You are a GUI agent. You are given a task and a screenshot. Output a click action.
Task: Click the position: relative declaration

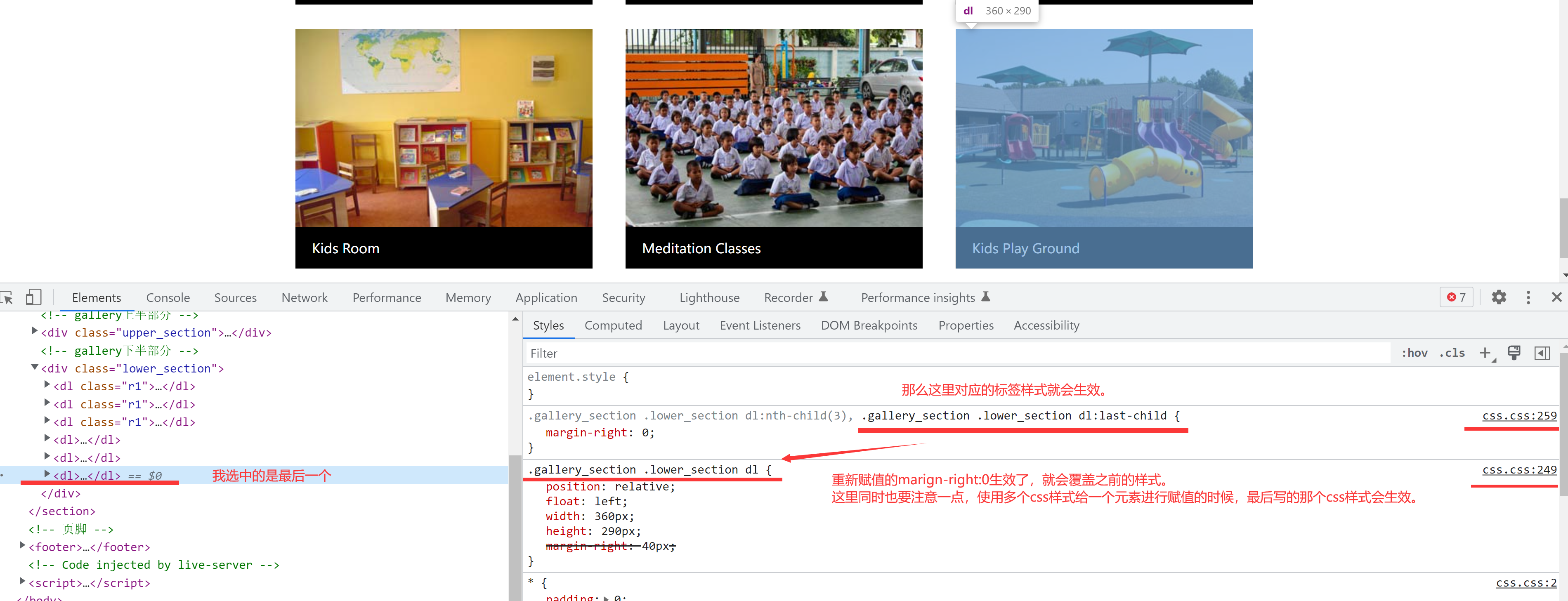point(610,487)
